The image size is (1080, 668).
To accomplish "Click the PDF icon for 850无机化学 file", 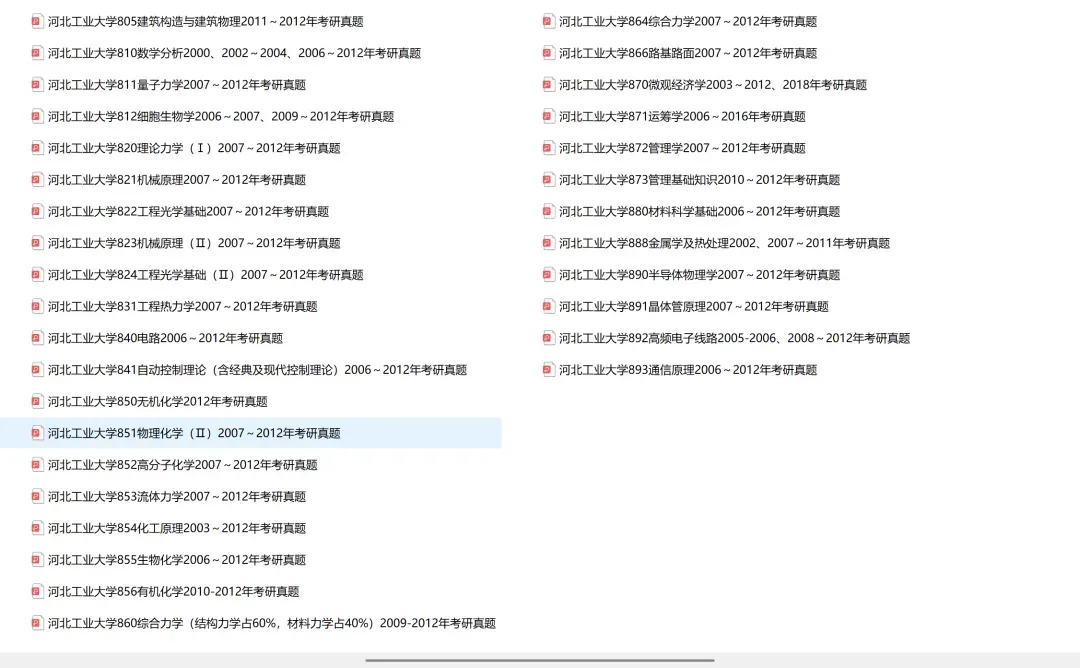I will tap(35, 401).
